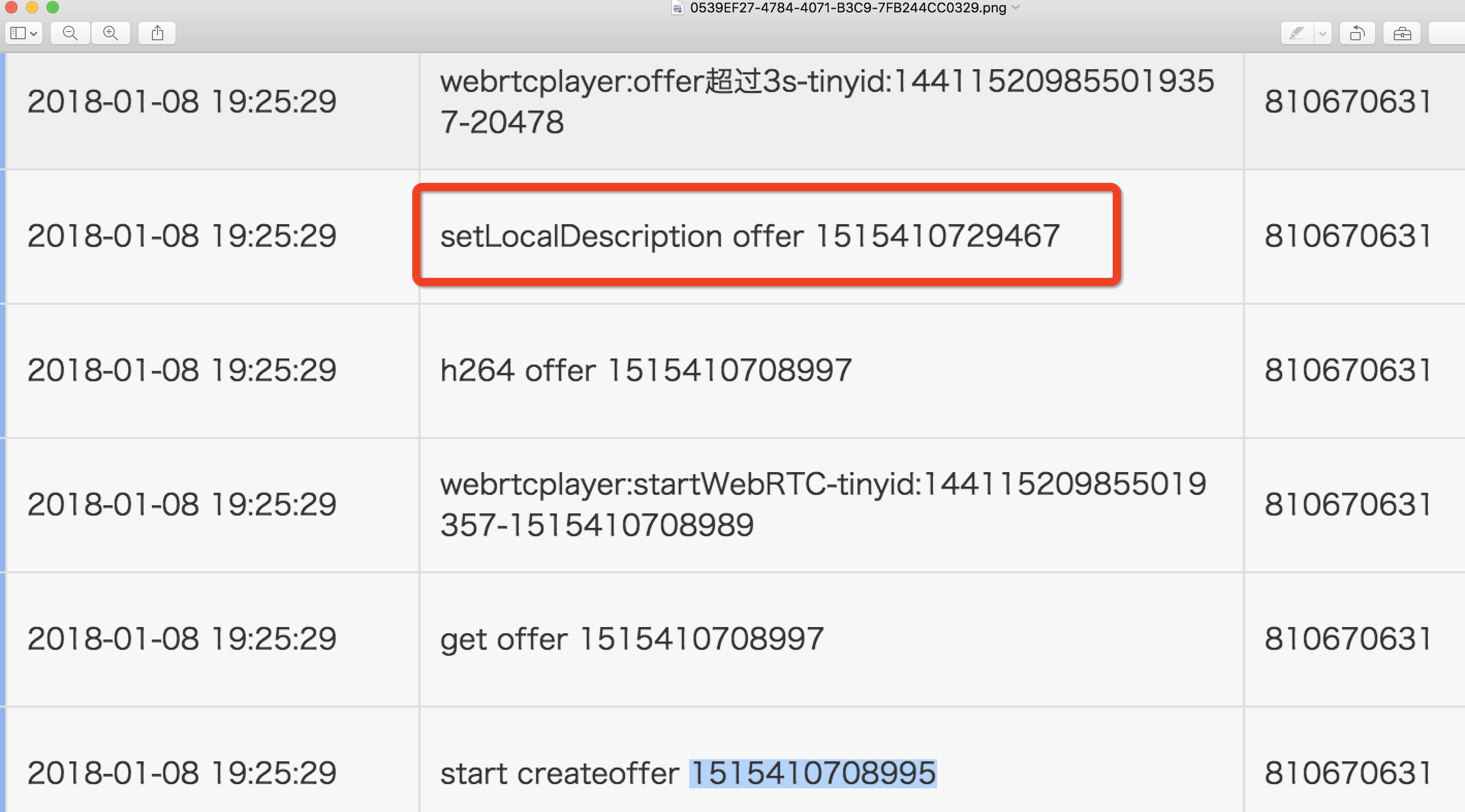Screen dimensions: 1465x812
Task: Click the 810670631 value beside start createoffer
Action: (x=1347, y=772)
